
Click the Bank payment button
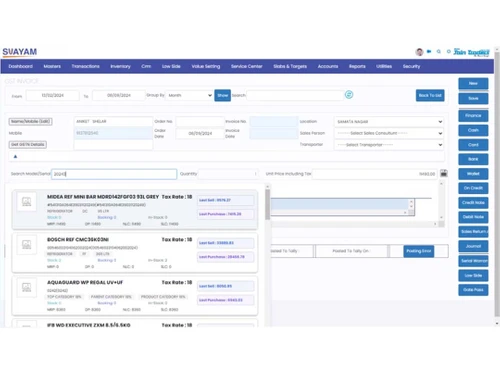pyautogui.click(x=473, y=159)
